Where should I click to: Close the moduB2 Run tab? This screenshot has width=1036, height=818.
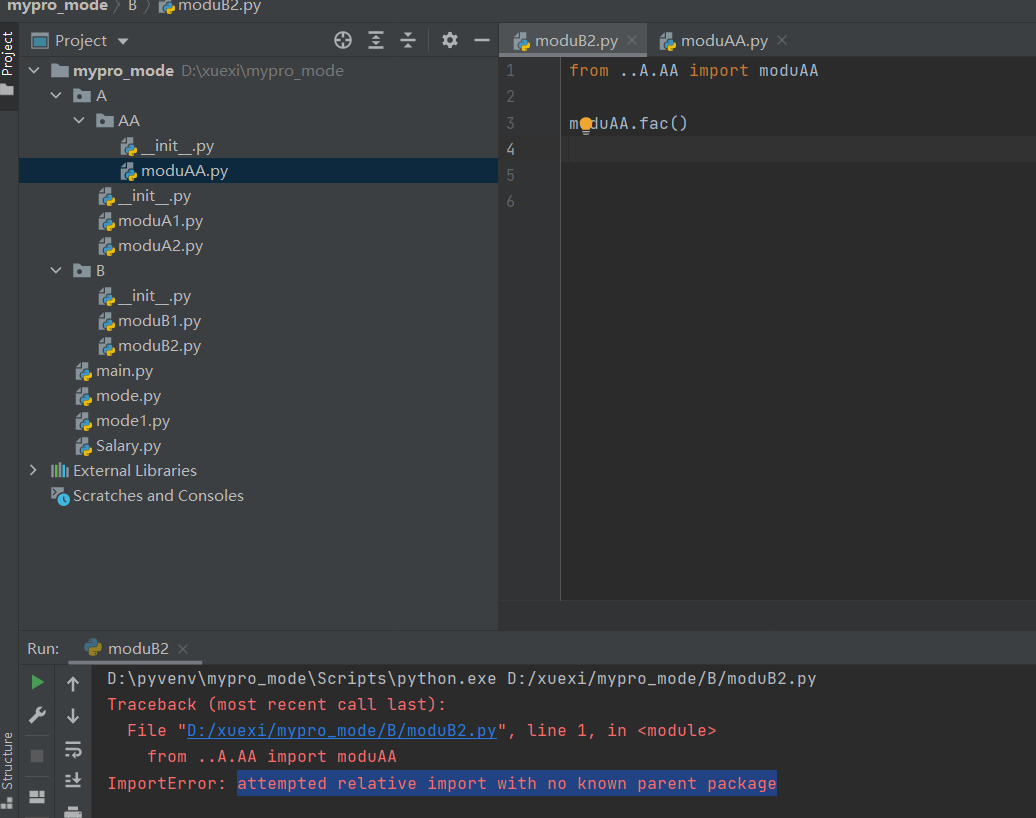[x=183, y=649]
